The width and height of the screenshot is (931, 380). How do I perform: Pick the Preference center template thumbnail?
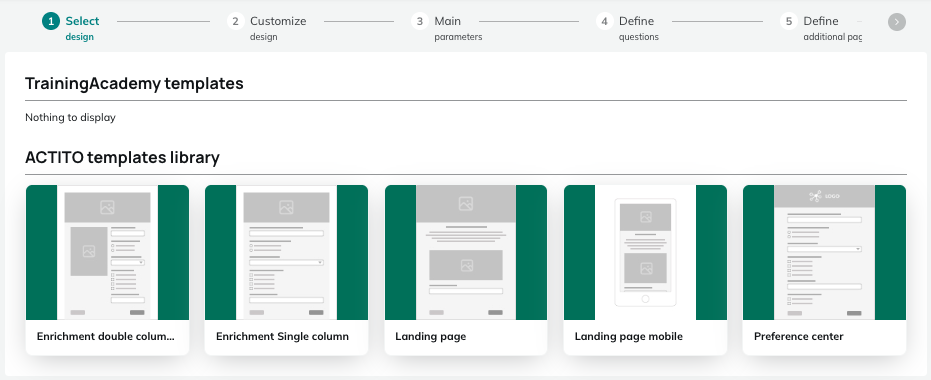point(825,252)
